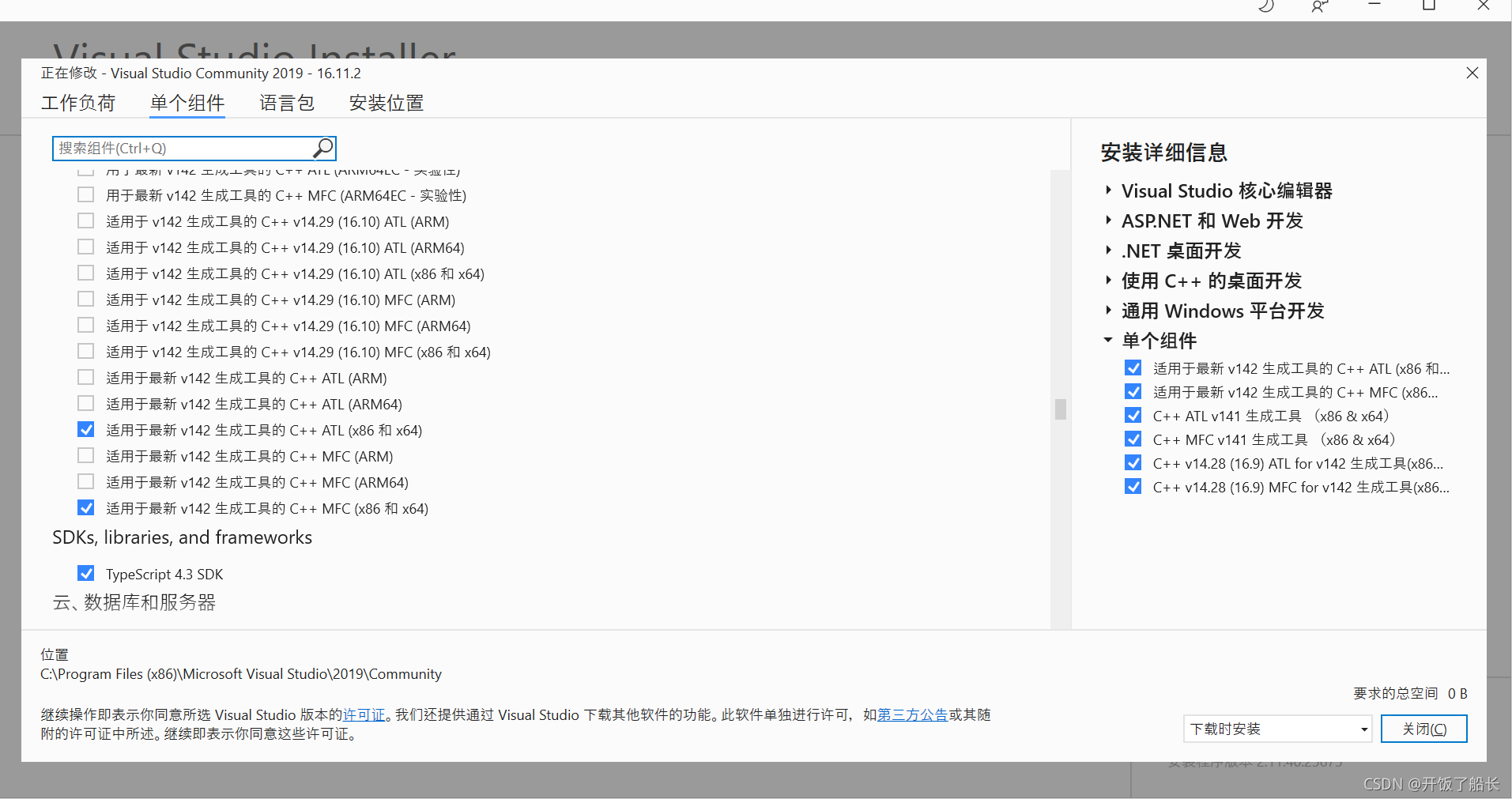Uncheck C++ ATL (x86 和...) in install details

[1133, 367]
